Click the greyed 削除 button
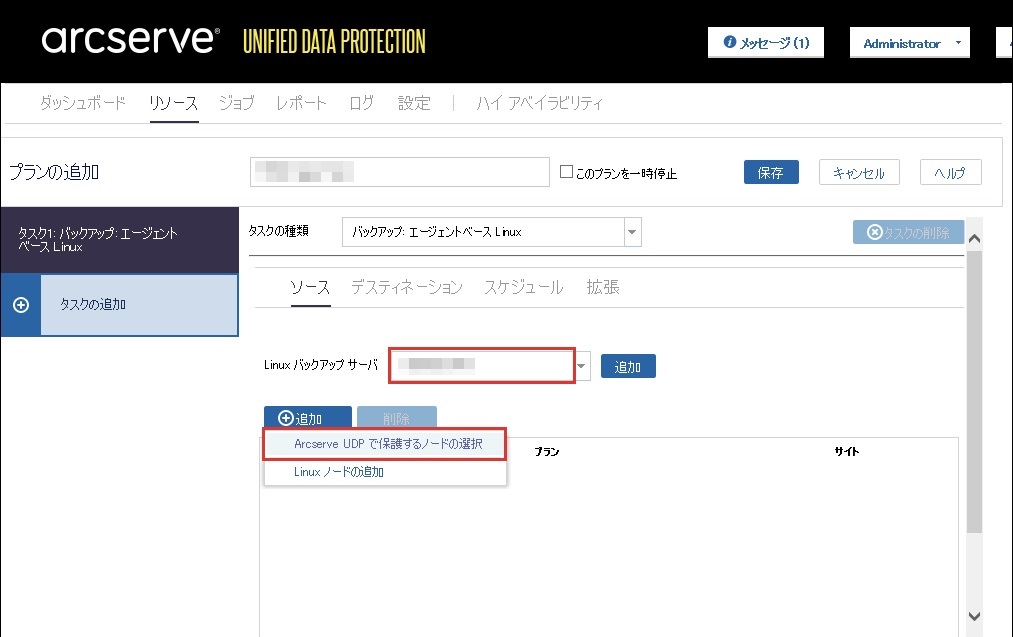Screen dimensions: 1013x637 click(397, 418)
